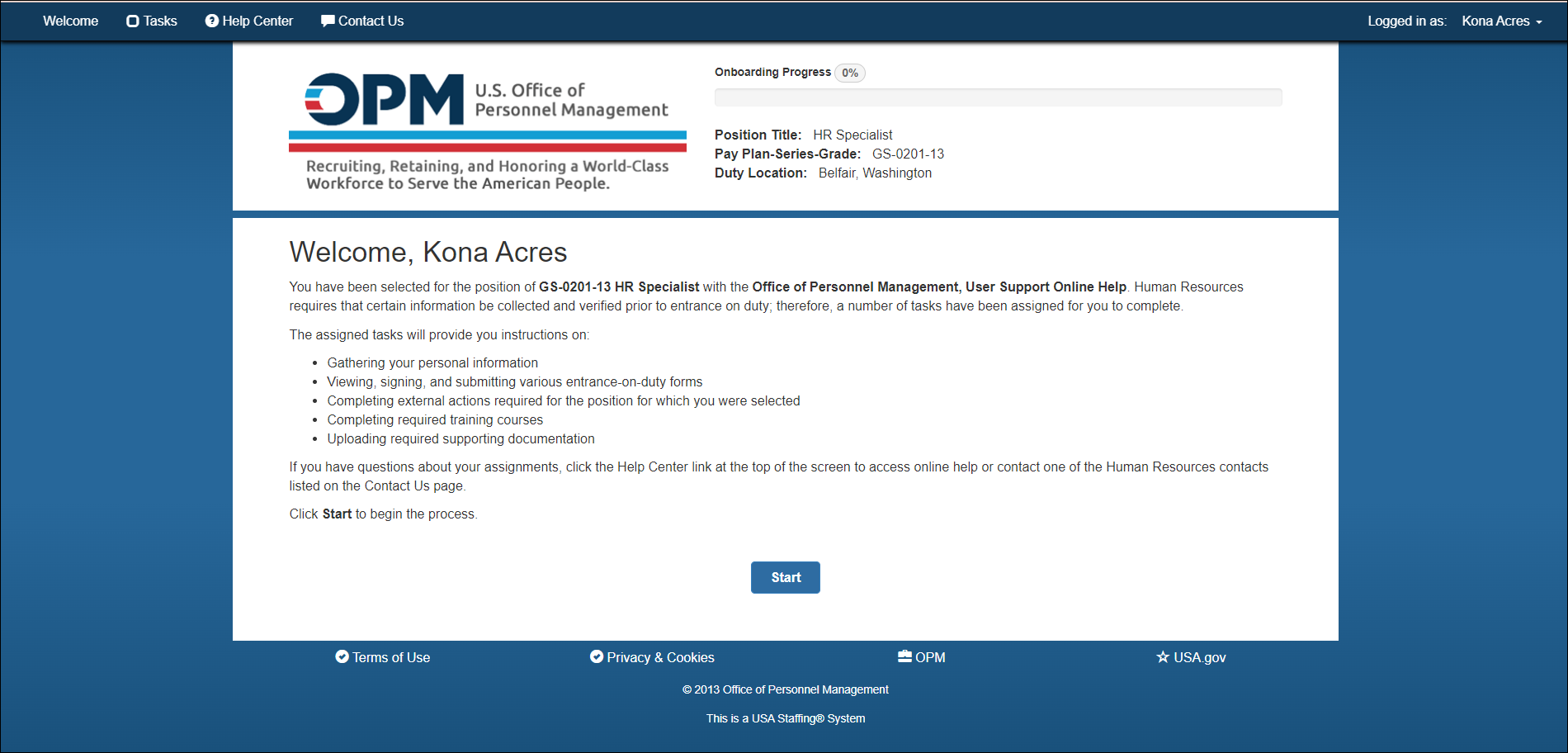Click 'Gathering your personal information' bullet
Image resolution: width=1568 pixels, height=753 pixels.
point(432,362)
